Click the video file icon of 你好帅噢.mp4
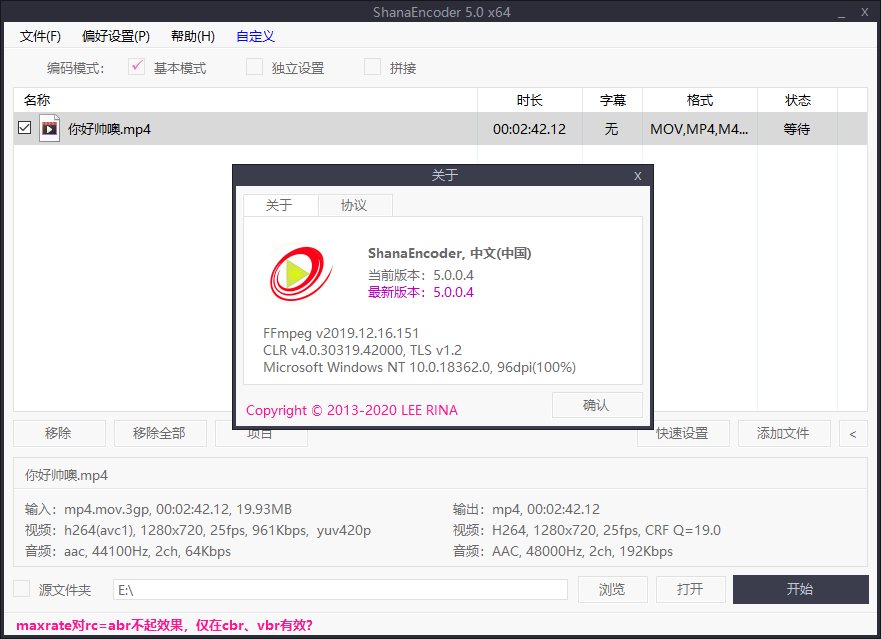The image size is (881, 639). tap(49, 129)
